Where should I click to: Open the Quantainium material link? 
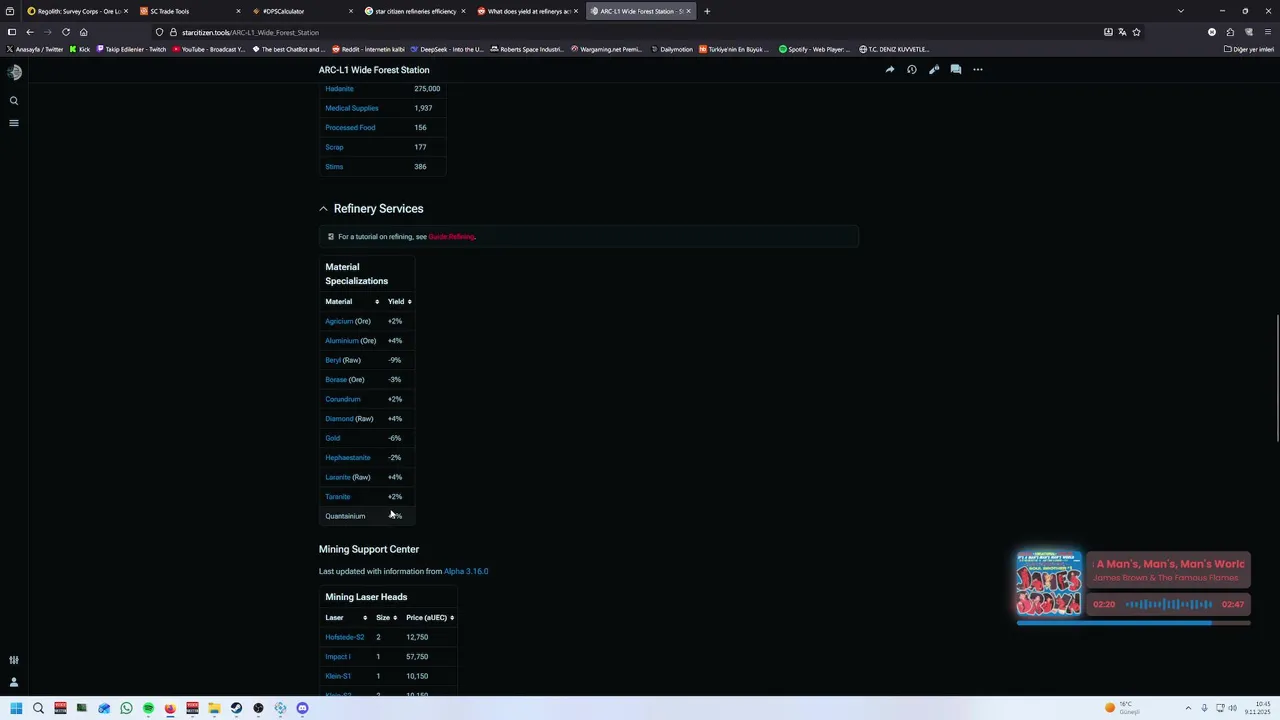pyautogui.click(x=345, y=516)
